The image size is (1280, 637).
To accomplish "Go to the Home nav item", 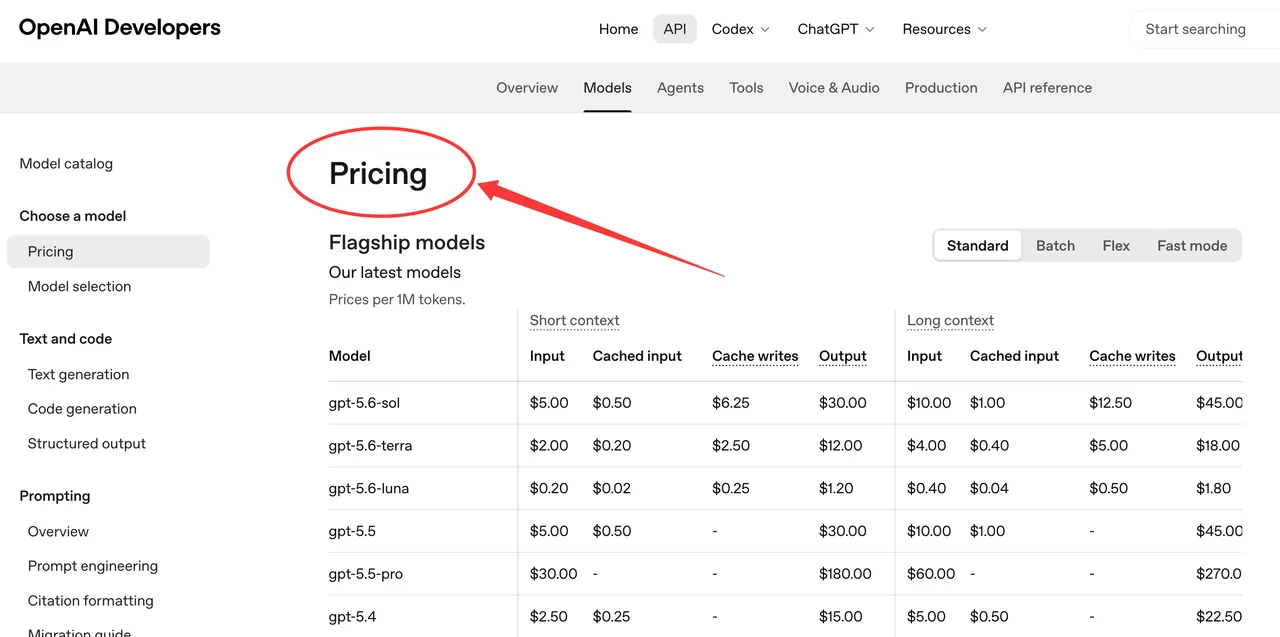I will click(618, 29).
